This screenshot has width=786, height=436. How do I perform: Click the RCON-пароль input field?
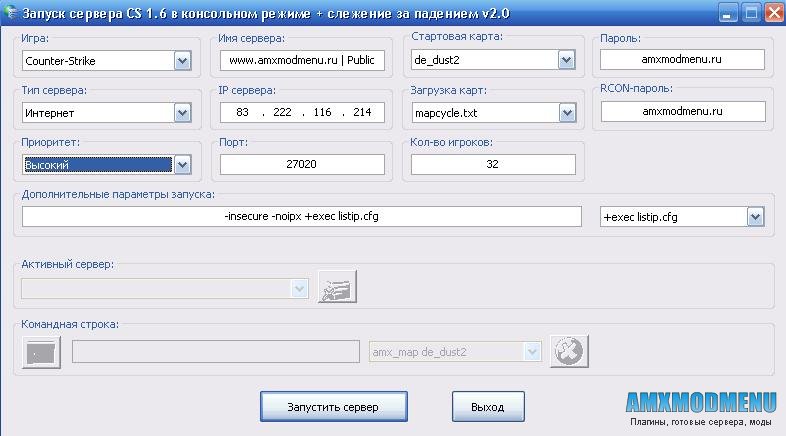tap(682, 112)
